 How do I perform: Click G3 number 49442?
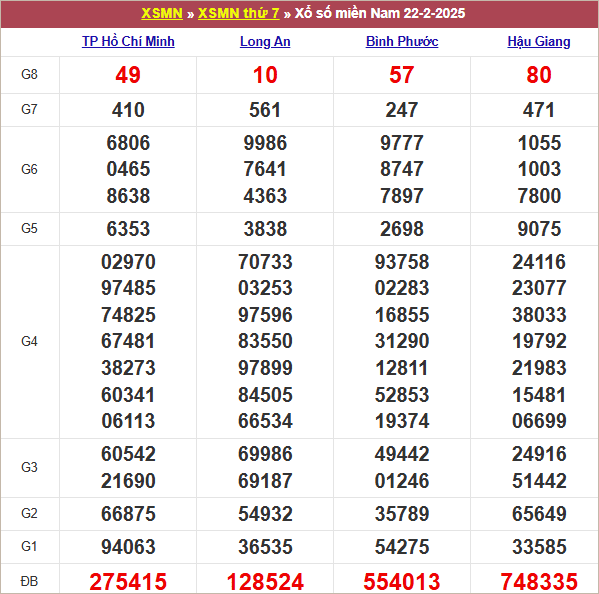(402, 454)
